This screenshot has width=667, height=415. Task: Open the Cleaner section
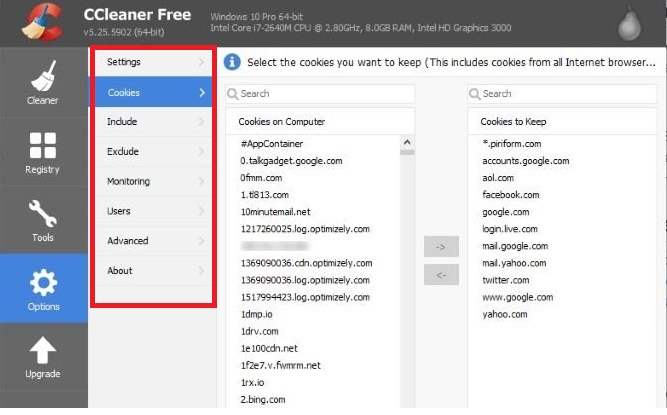(43, 82)
